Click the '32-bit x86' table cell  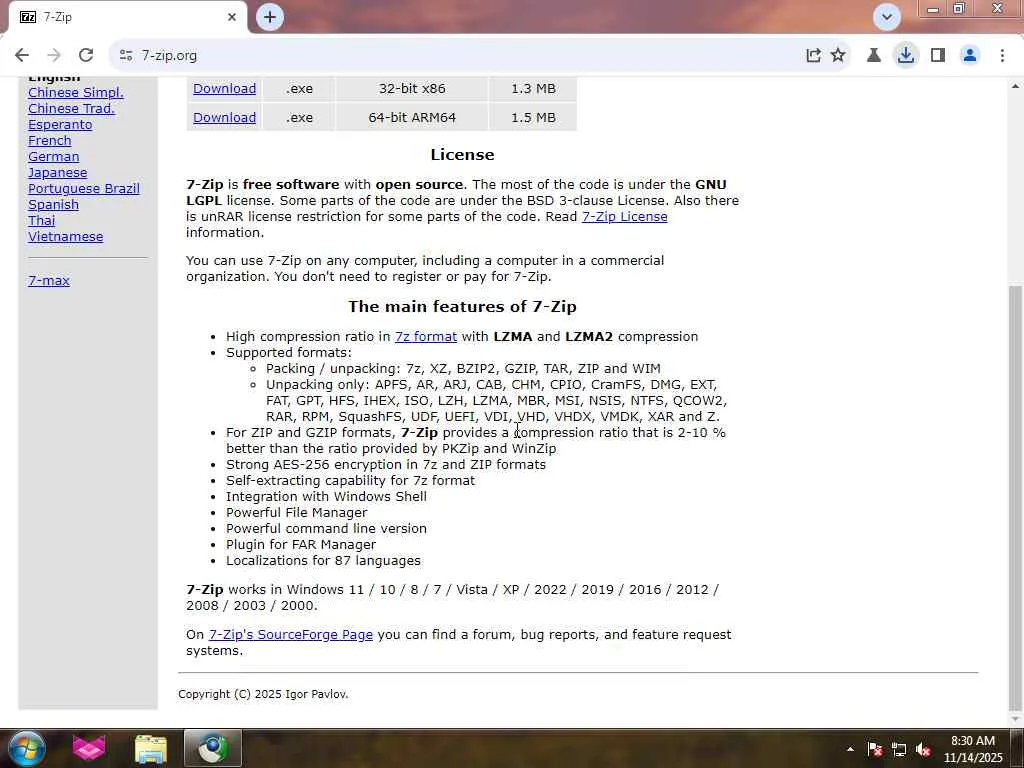(412, 88)
